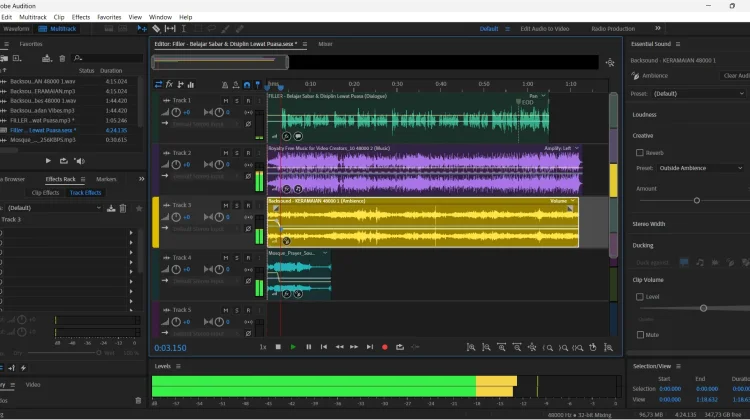Play file preview in Files panel
This screenshot has width=750, height=420.
[48, 161]
